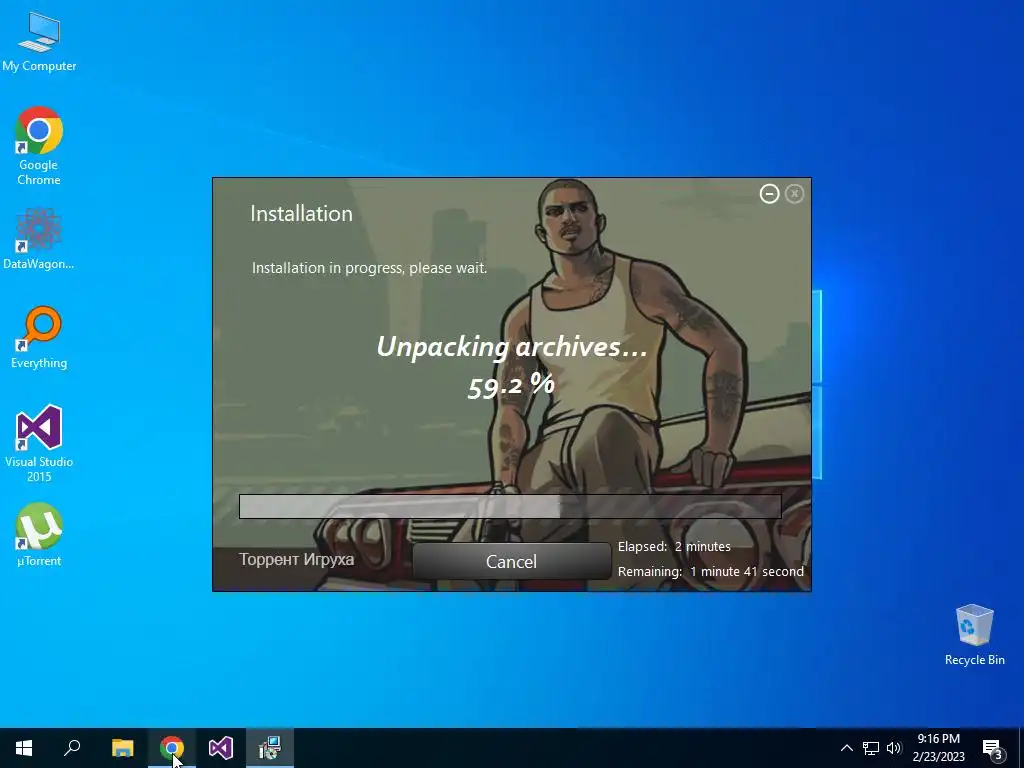Open the µTorrent desktop shortcut

(x=39, y=535)
